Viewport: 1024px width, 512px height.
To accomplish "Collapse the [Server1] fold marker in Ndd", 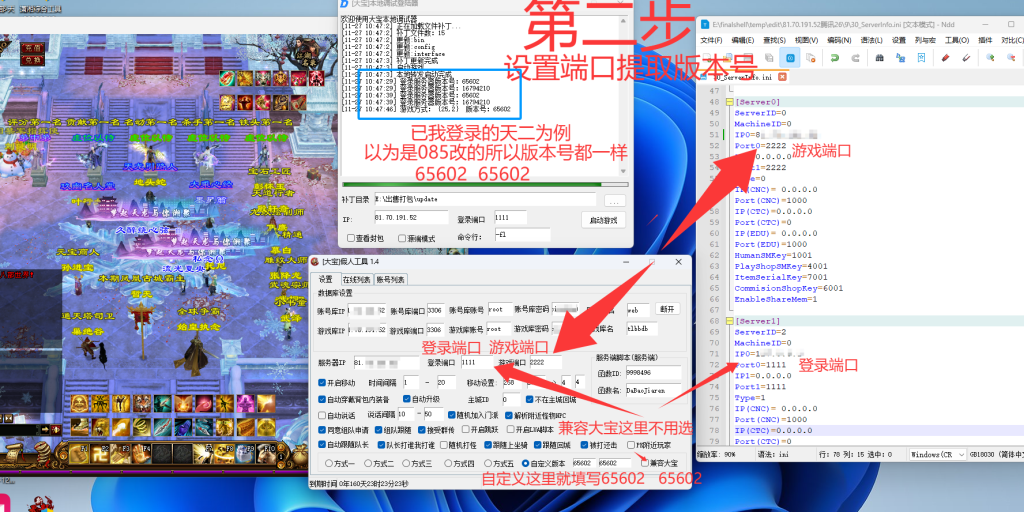I will [x=729, y=321].
